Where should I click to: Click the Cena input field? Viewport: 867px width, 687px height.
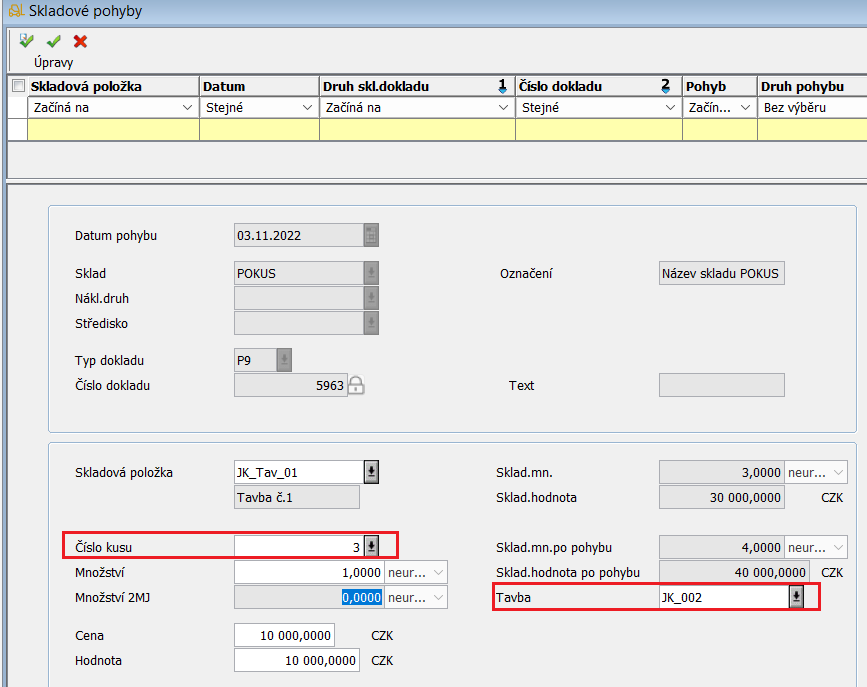[x=284, y=636]
